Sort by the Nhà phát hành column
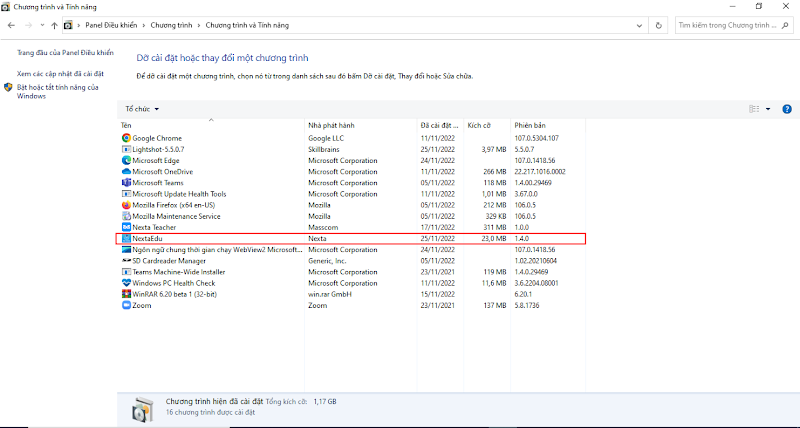This screenshot has width=800, height=428. coord(332,125)
